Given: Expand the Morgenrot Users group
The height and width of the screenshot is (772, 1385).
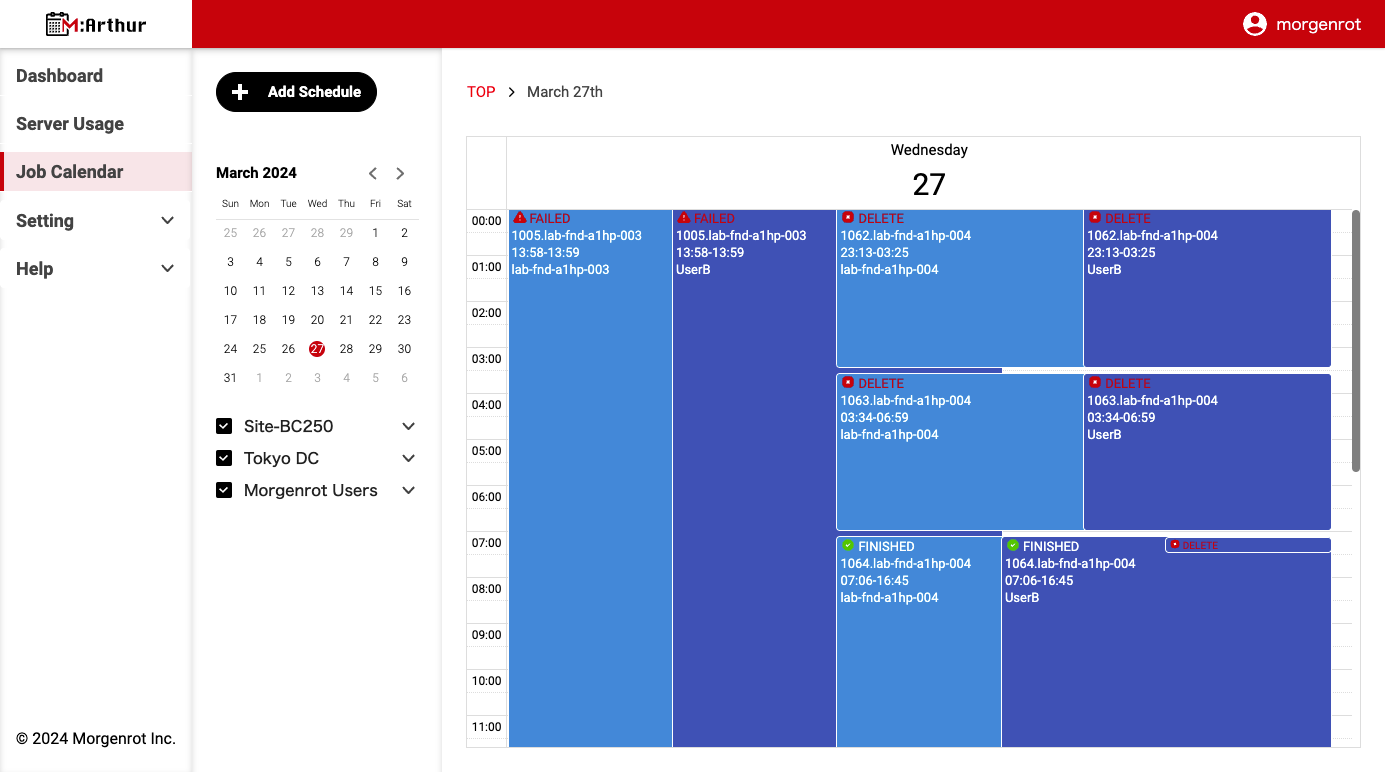Looking at the screenshot, I should (408, 491).
